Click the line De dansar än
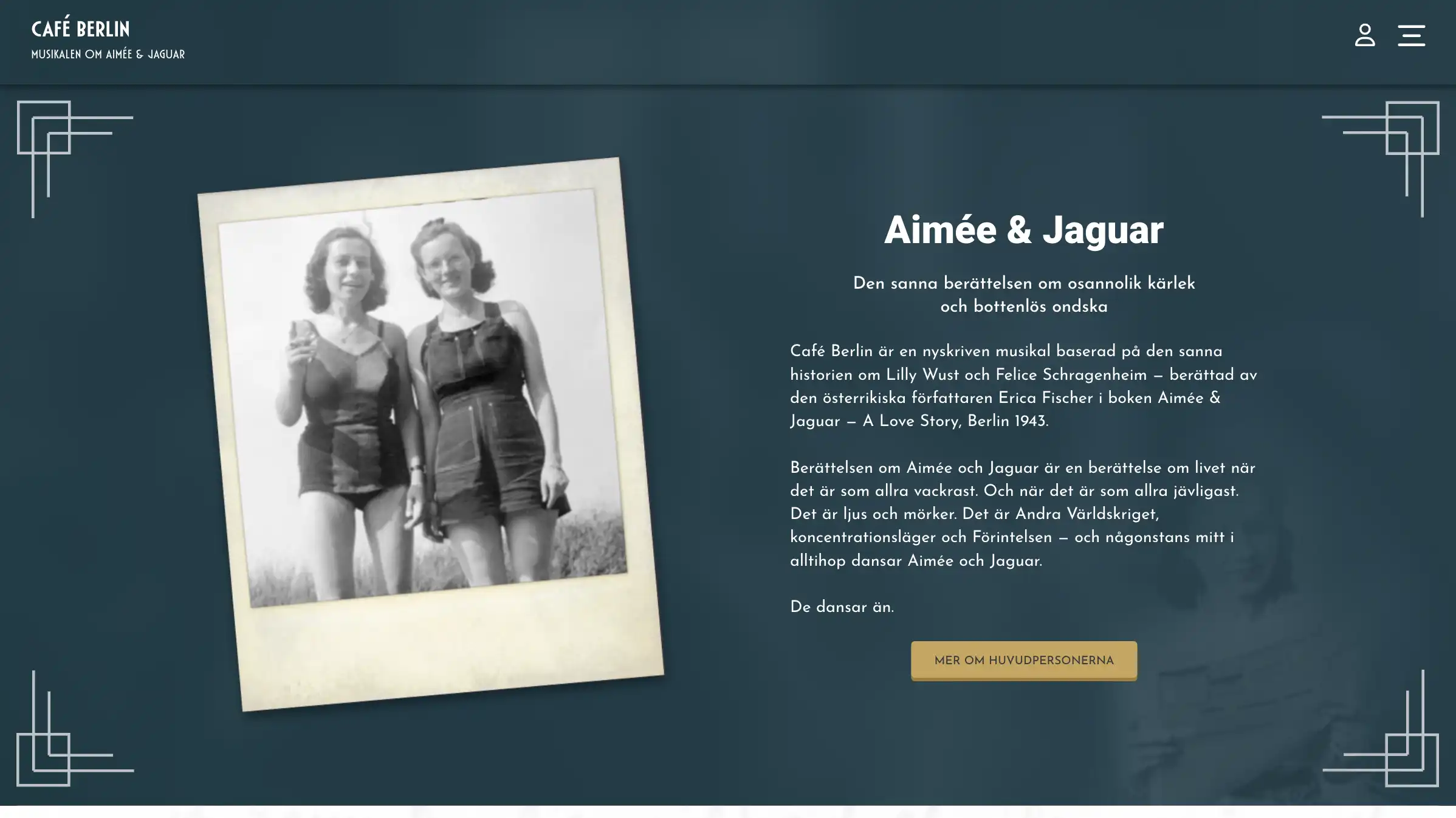The width and height of the screenshot is (1456, 818). click(842, 607)
